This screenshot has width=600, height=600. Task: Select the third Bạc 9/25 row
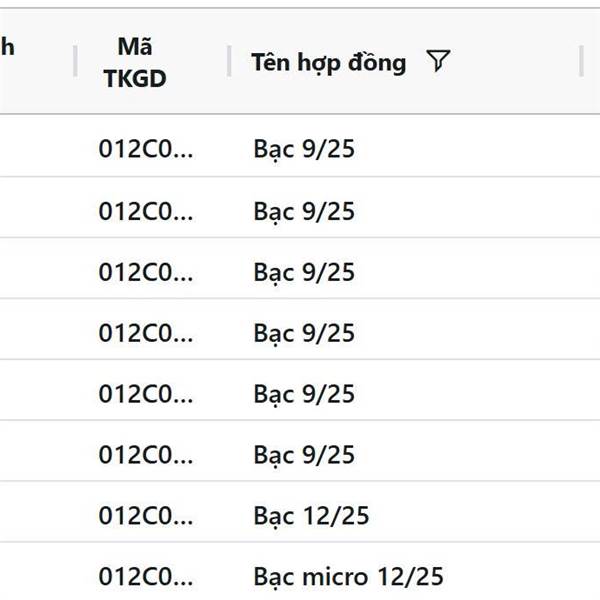[x=300, y=268]
